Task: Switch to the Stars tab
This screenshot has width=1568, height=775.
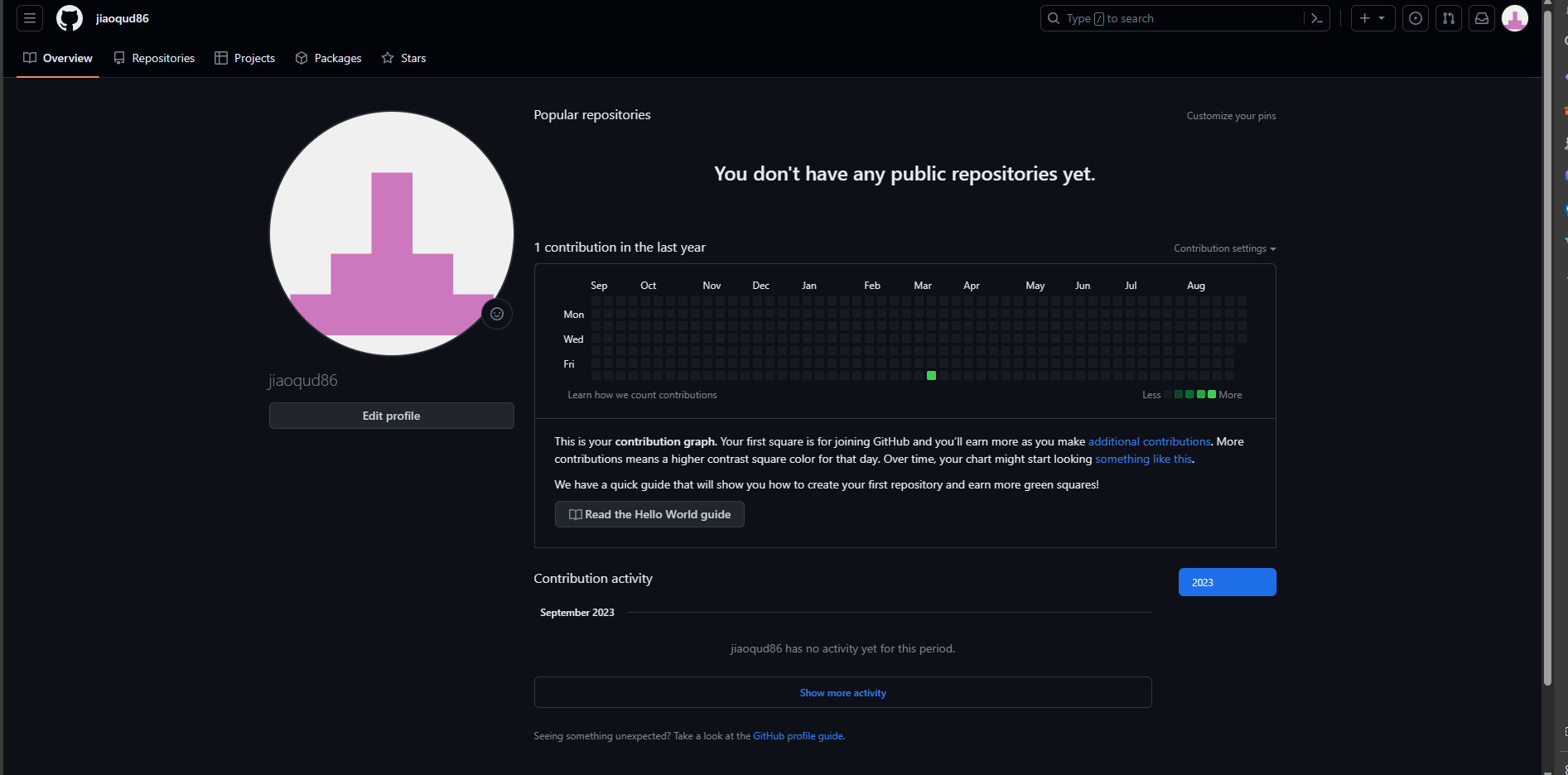Action: [403, 58]
